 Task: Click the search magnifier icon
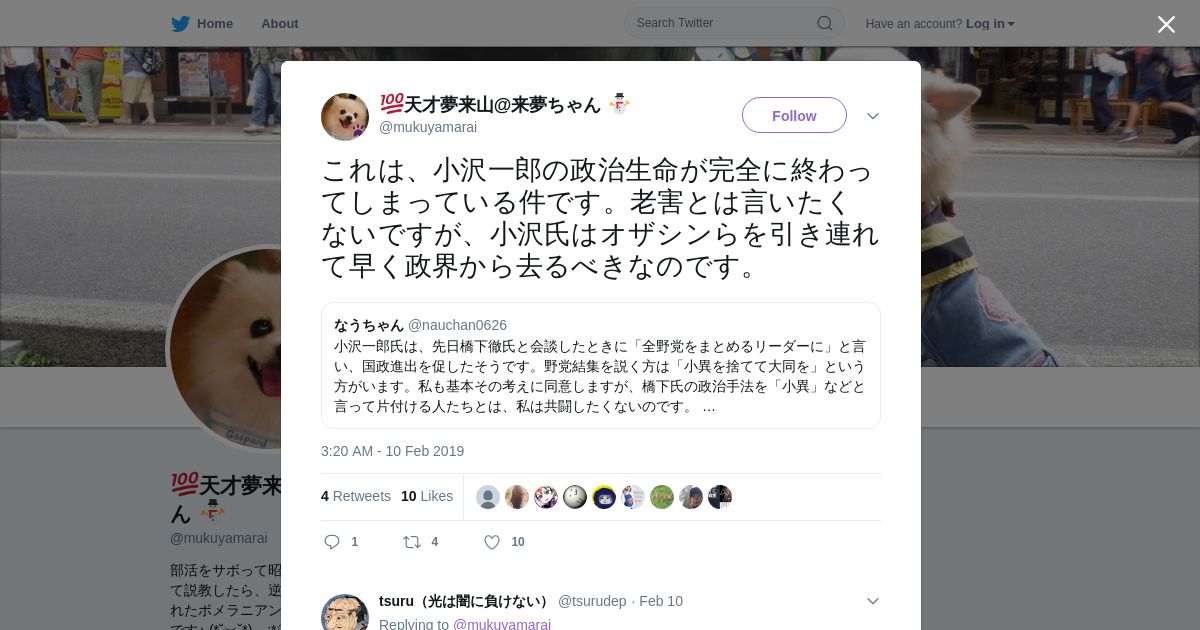pyautogui.click(x=825, y=23)
